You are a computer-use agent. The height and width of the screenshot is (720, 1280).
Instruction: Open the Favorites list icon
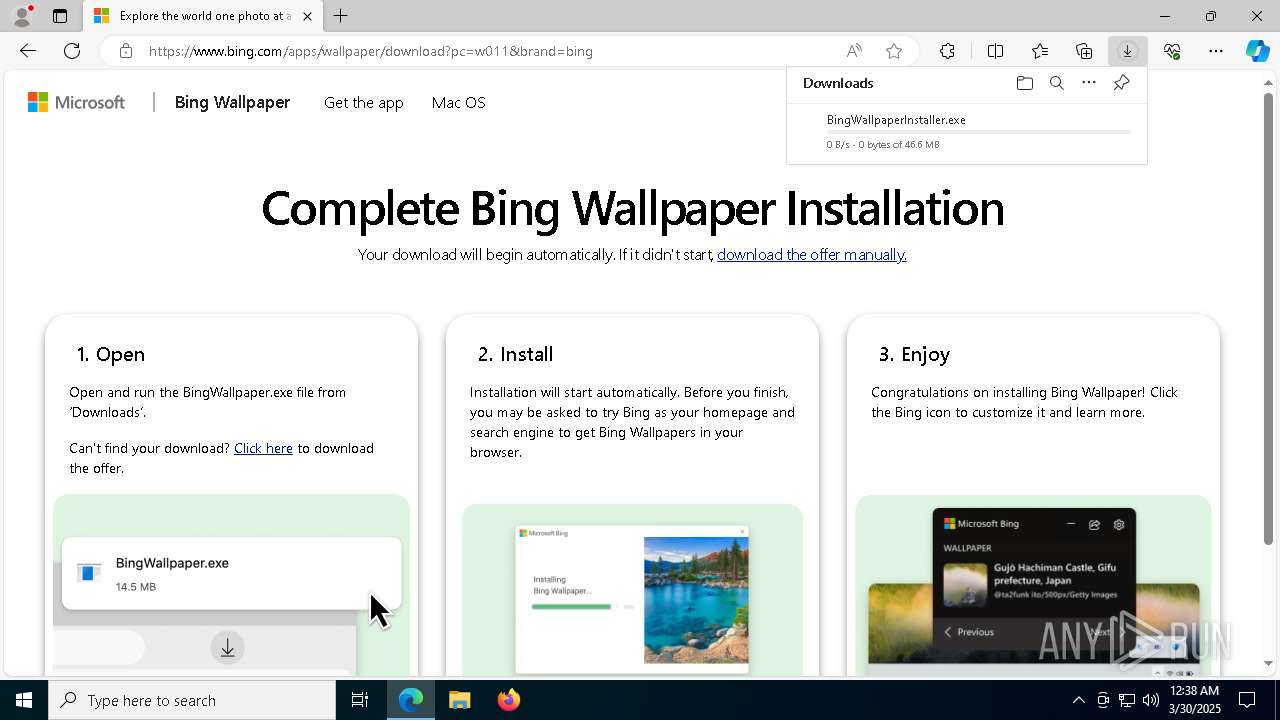point(1040,51)
